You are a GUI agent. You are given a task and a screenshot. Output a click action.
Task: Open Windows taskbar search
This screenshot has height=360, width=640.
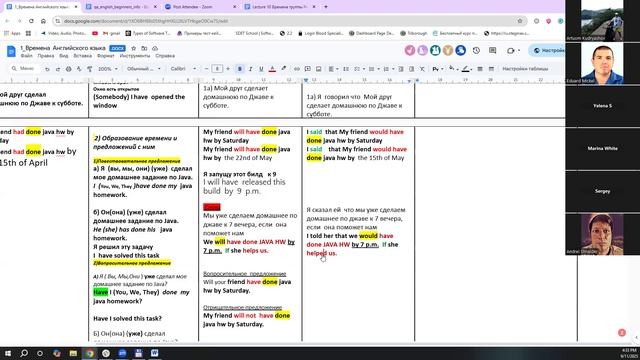(x=24, y=353)
